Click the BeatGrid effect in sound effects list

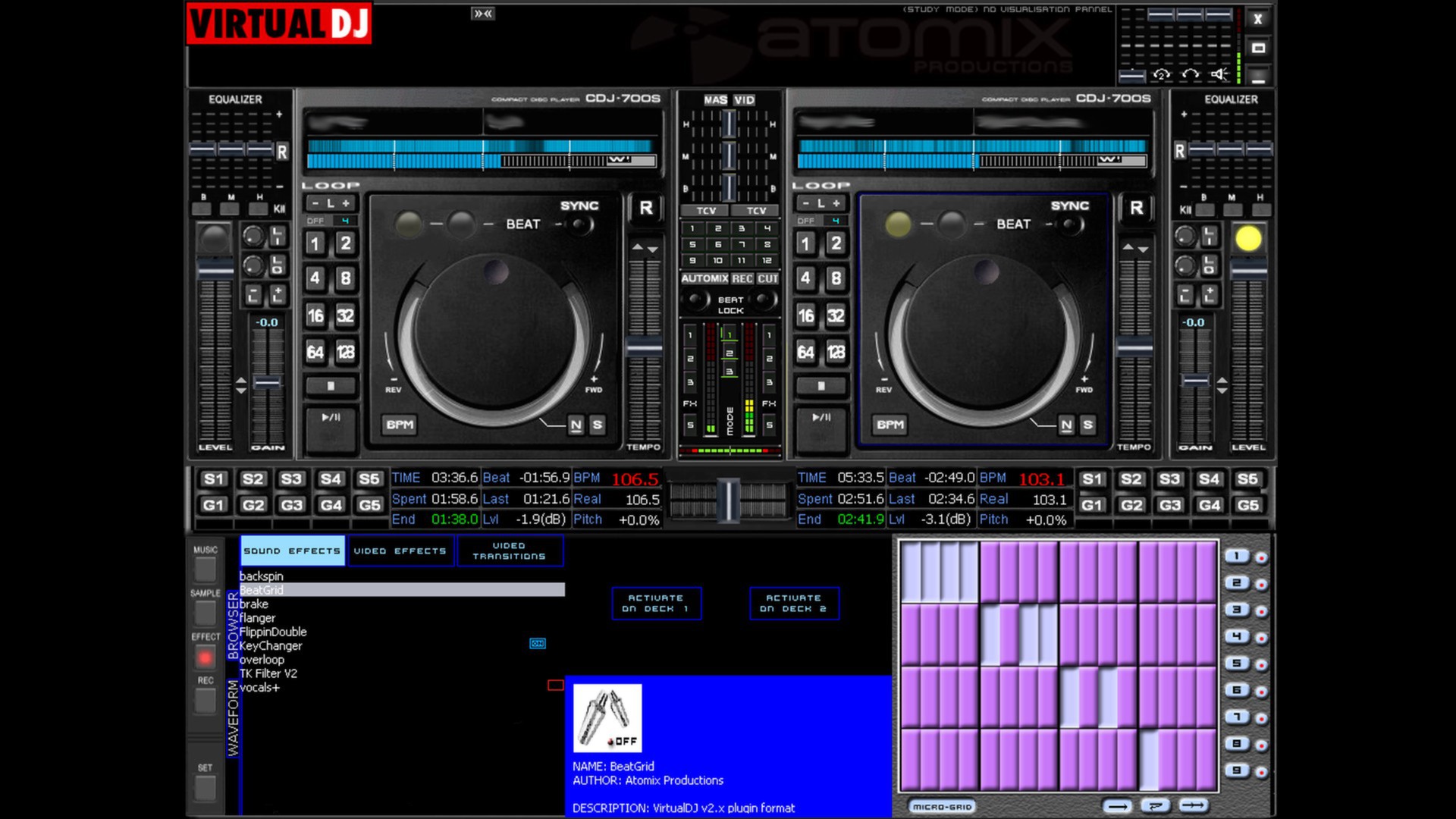pyautogui.click(x=262, y=589)
